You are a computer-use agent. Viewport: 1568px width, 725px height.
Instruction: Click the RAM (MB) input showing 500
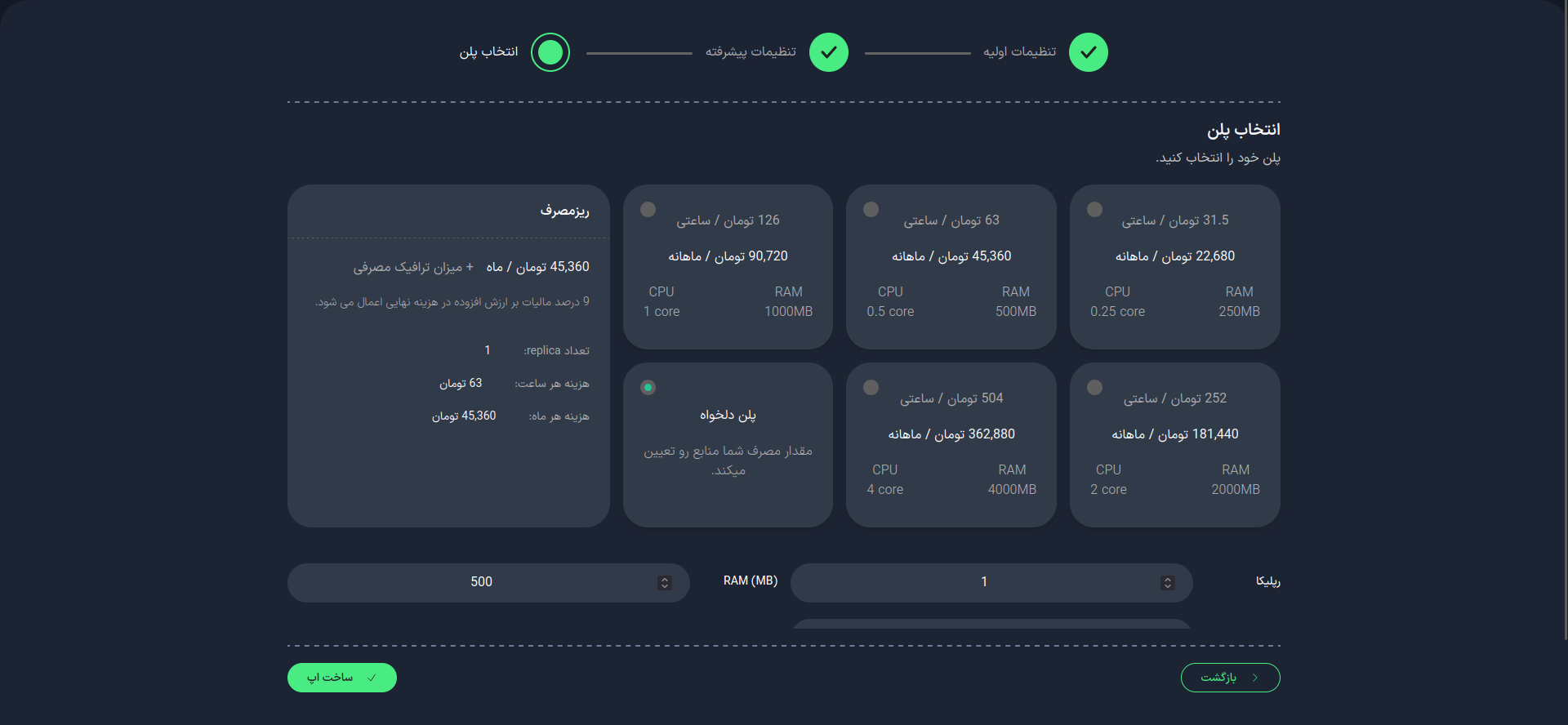coord(488,583)
